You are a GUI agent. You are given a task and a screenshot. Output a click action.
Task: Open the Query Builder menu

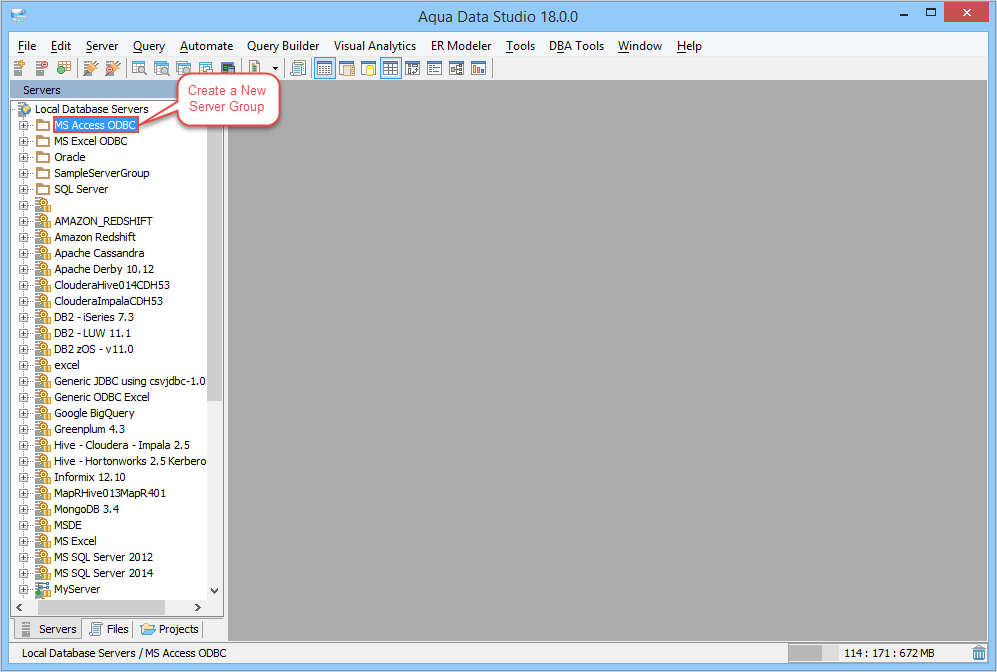pos(283,46)
